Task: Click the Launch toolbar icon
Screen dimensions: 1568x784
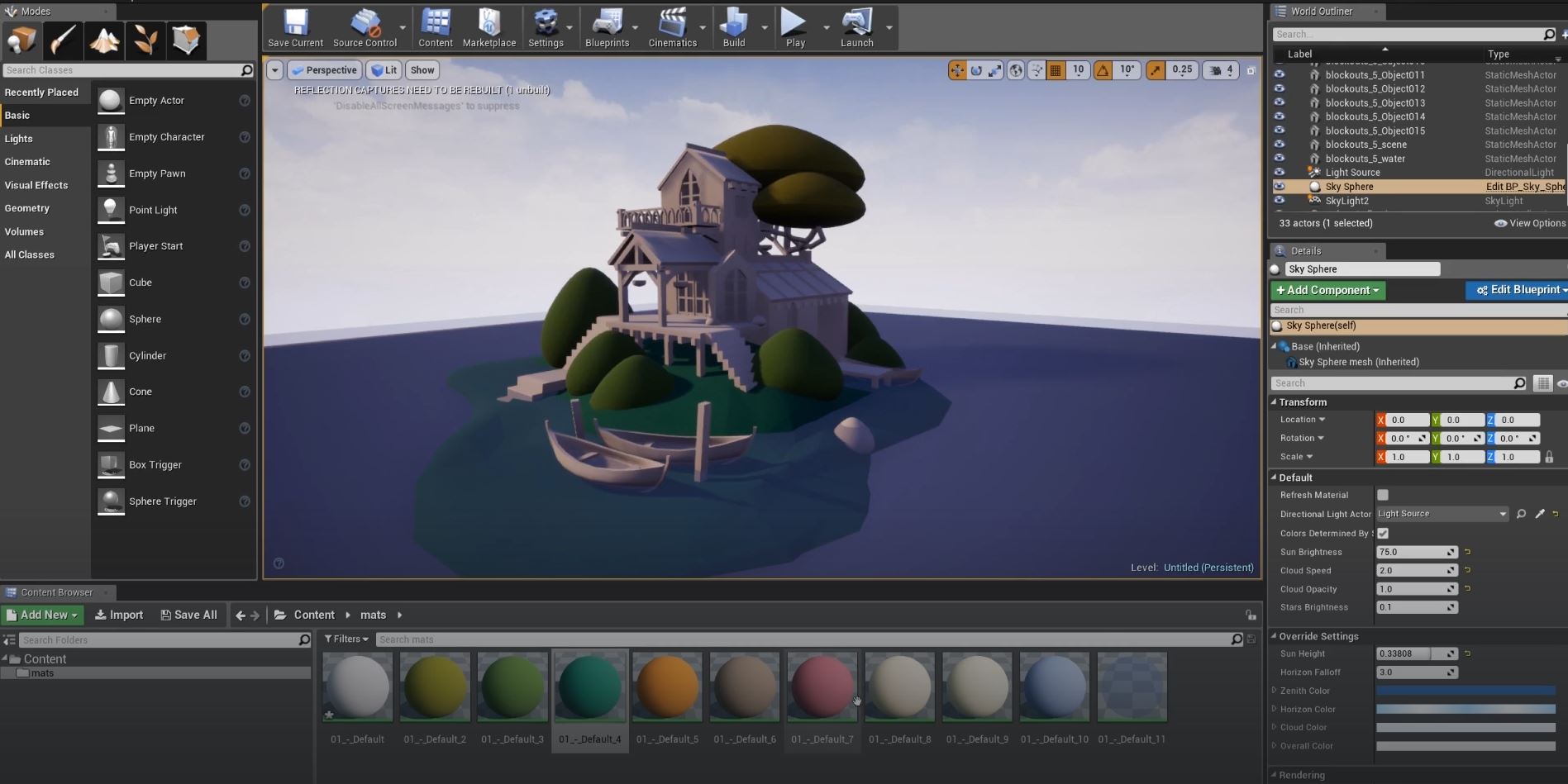Action: click(857, 28)
